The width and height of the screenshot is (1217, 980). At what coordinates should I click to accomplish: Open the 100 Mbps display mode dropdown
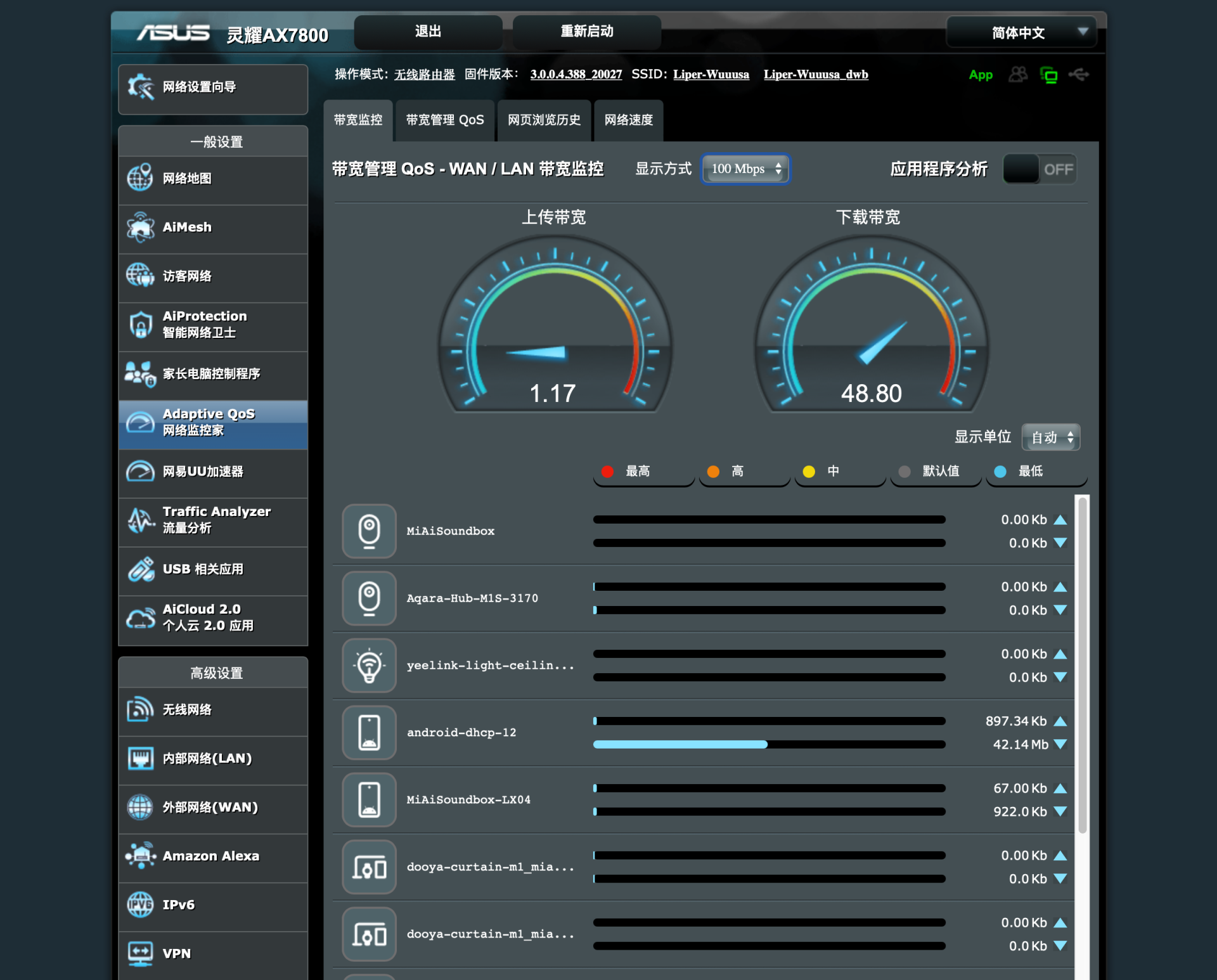tap(745, 169)
